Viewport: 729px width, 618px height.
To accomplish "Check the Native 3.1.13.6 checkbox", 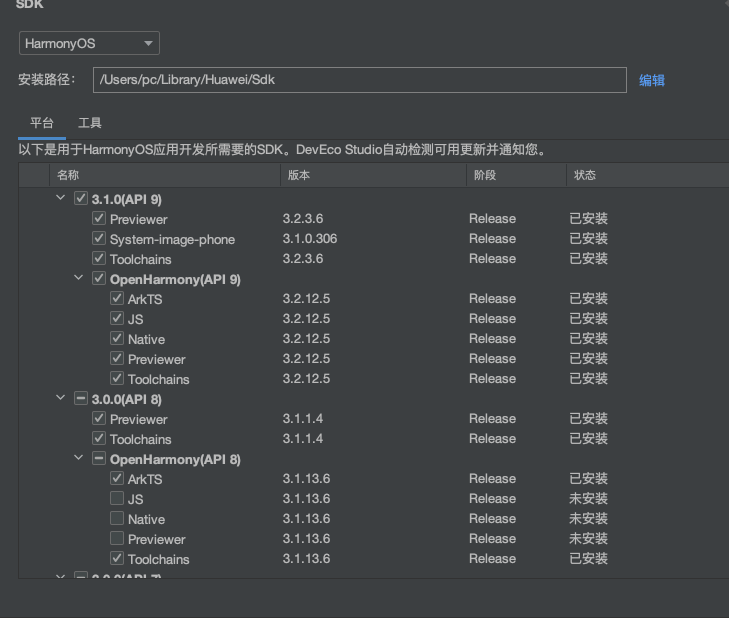I will 117,518.
